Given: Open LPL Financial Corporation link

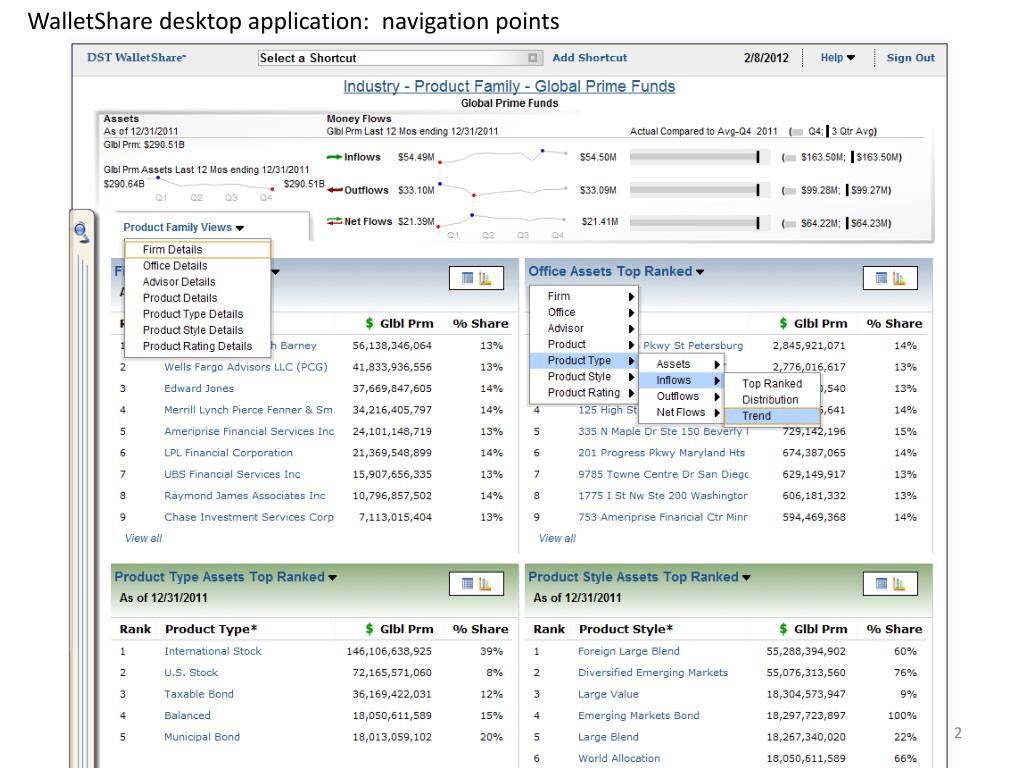Looking at the screenshot, I should tap(228, 453).
